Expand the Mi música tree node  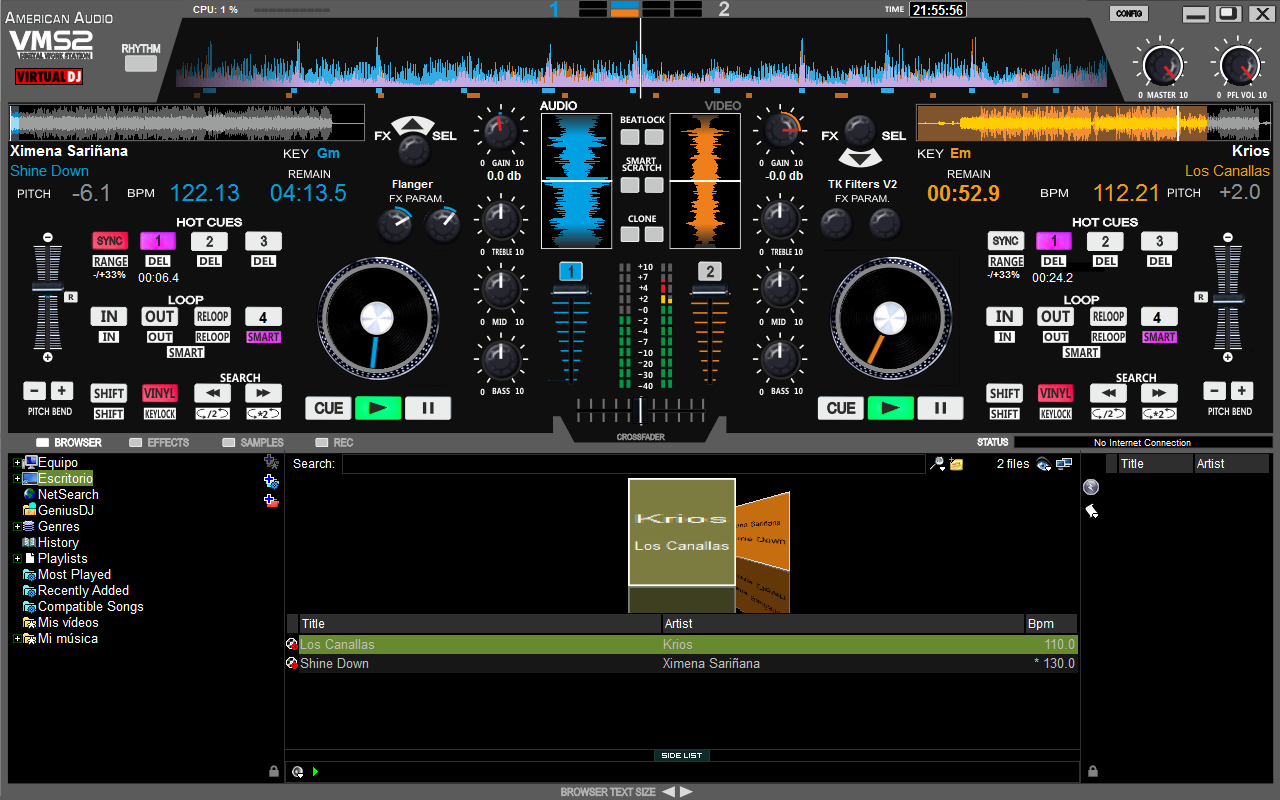point(17,639)
